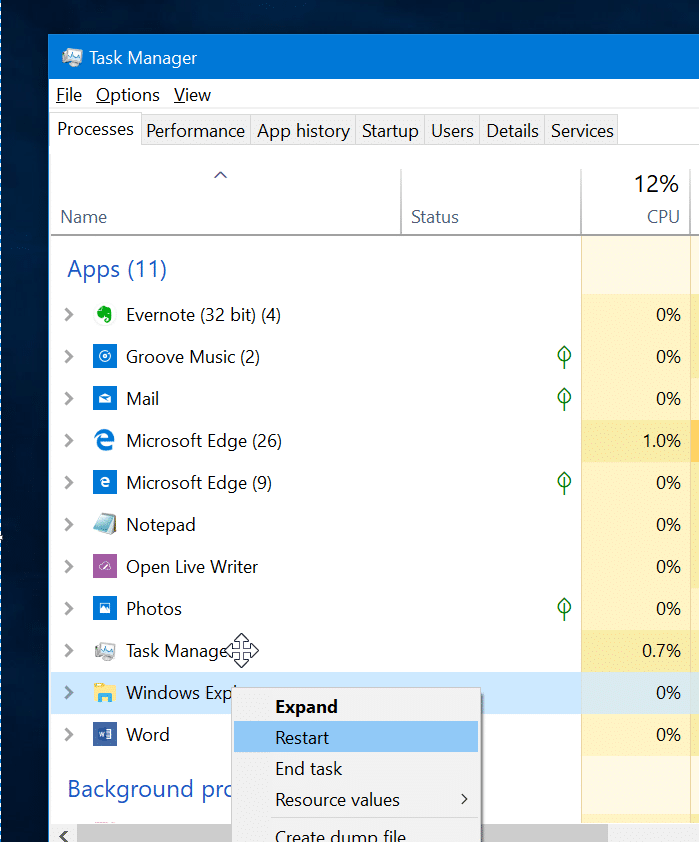Choose End task in the context menu
This screenshot has height=842, width=699.
[x=356, y=768]
